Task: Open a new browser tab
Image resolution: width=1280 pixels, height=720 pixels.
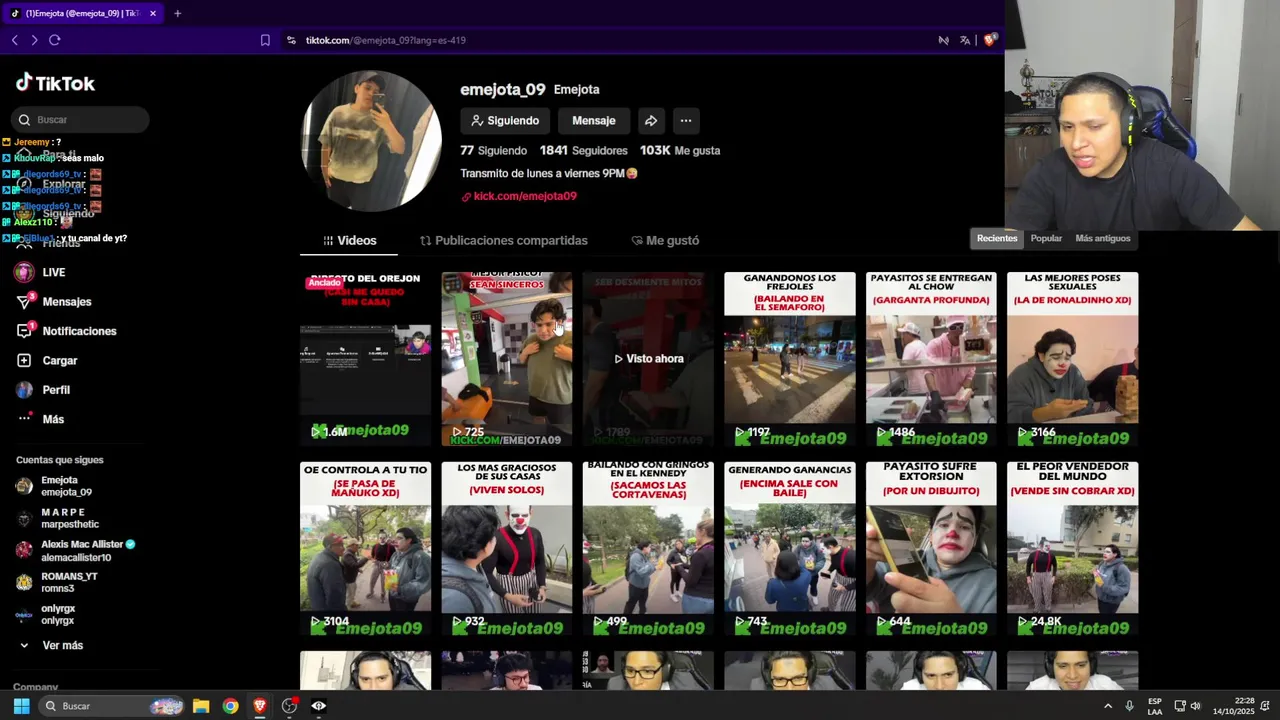Action: point(177,13)
